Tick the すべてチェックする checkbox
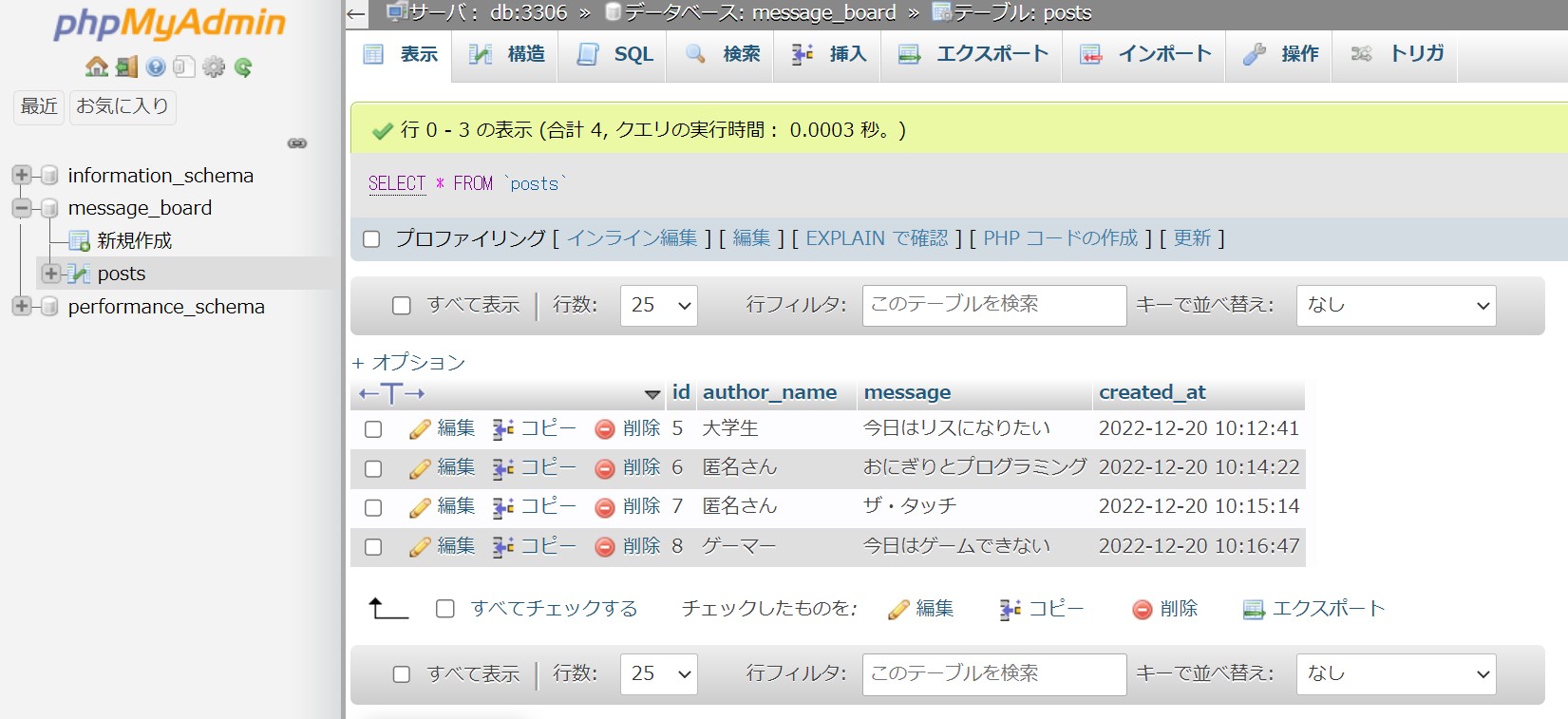Screen dimensions: 1568x719 444,609
